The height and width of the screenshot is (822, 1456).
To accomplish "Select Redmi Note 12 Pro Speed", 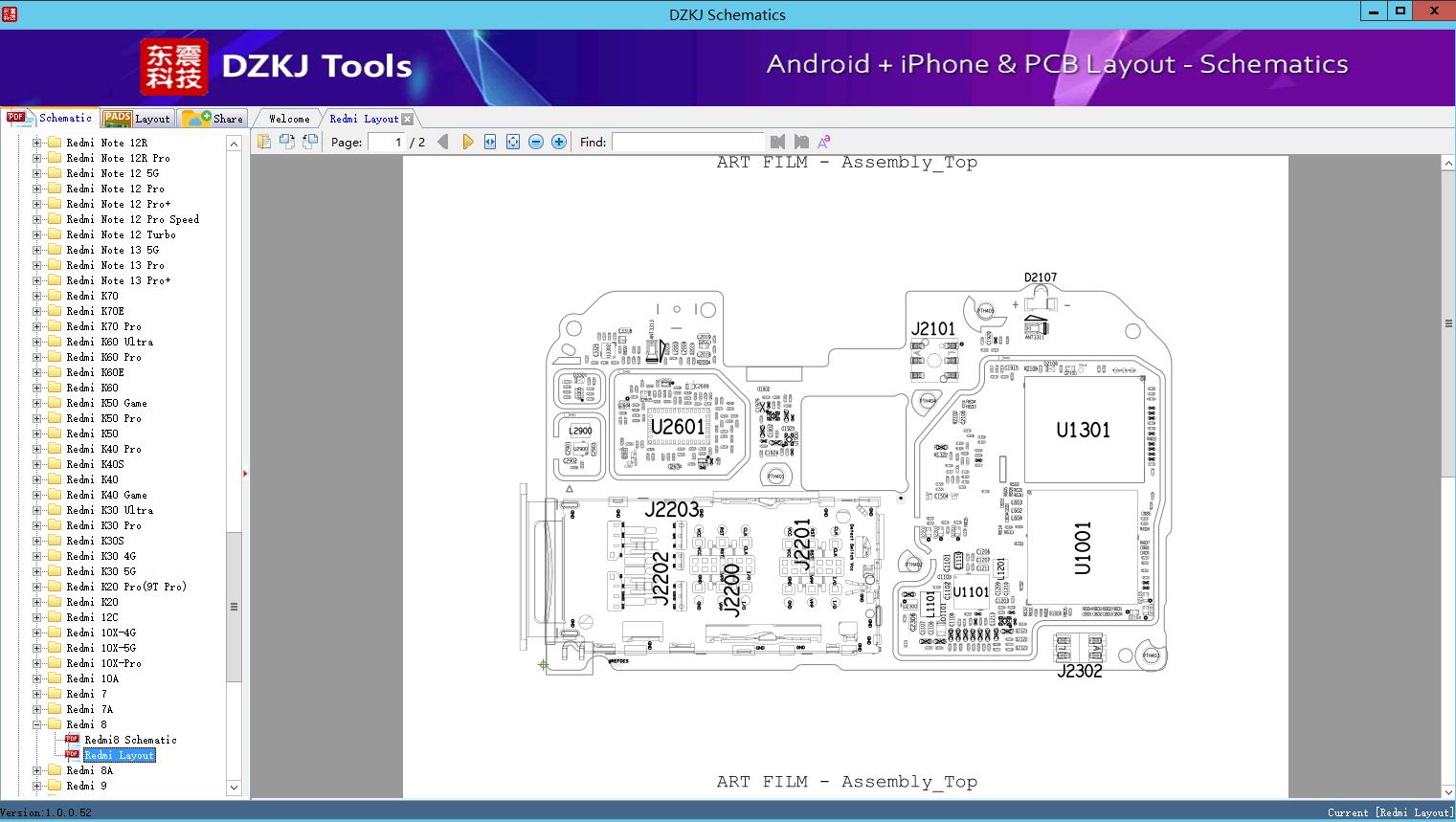I will coord(133,219).
